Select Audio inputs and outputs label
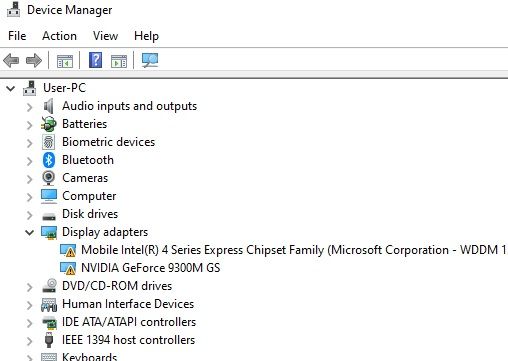Viewport: 508px width, 361px height. [x=129, y=106]
